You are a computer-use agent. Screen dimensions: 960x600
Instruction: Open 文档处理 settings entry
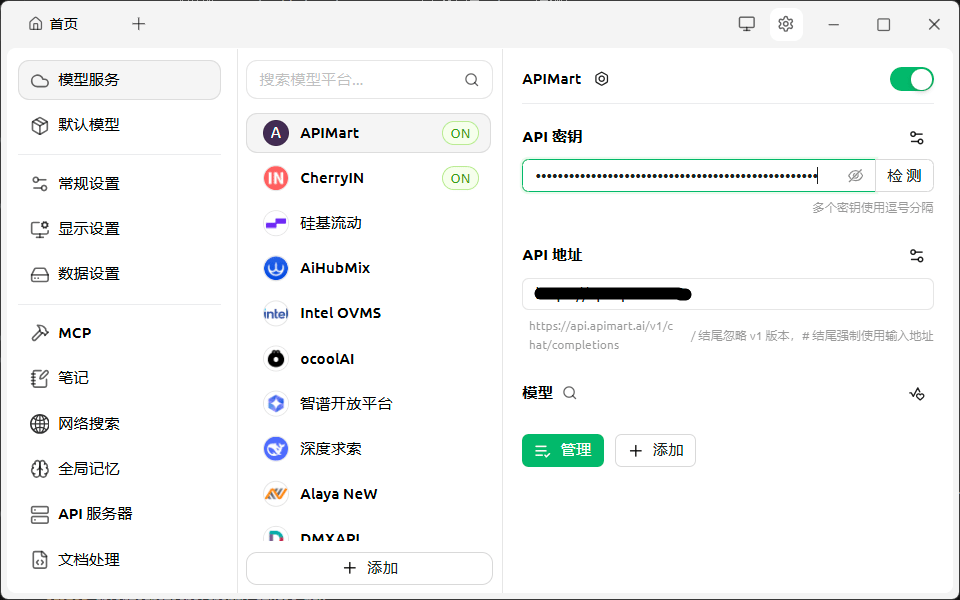point(119,560)
